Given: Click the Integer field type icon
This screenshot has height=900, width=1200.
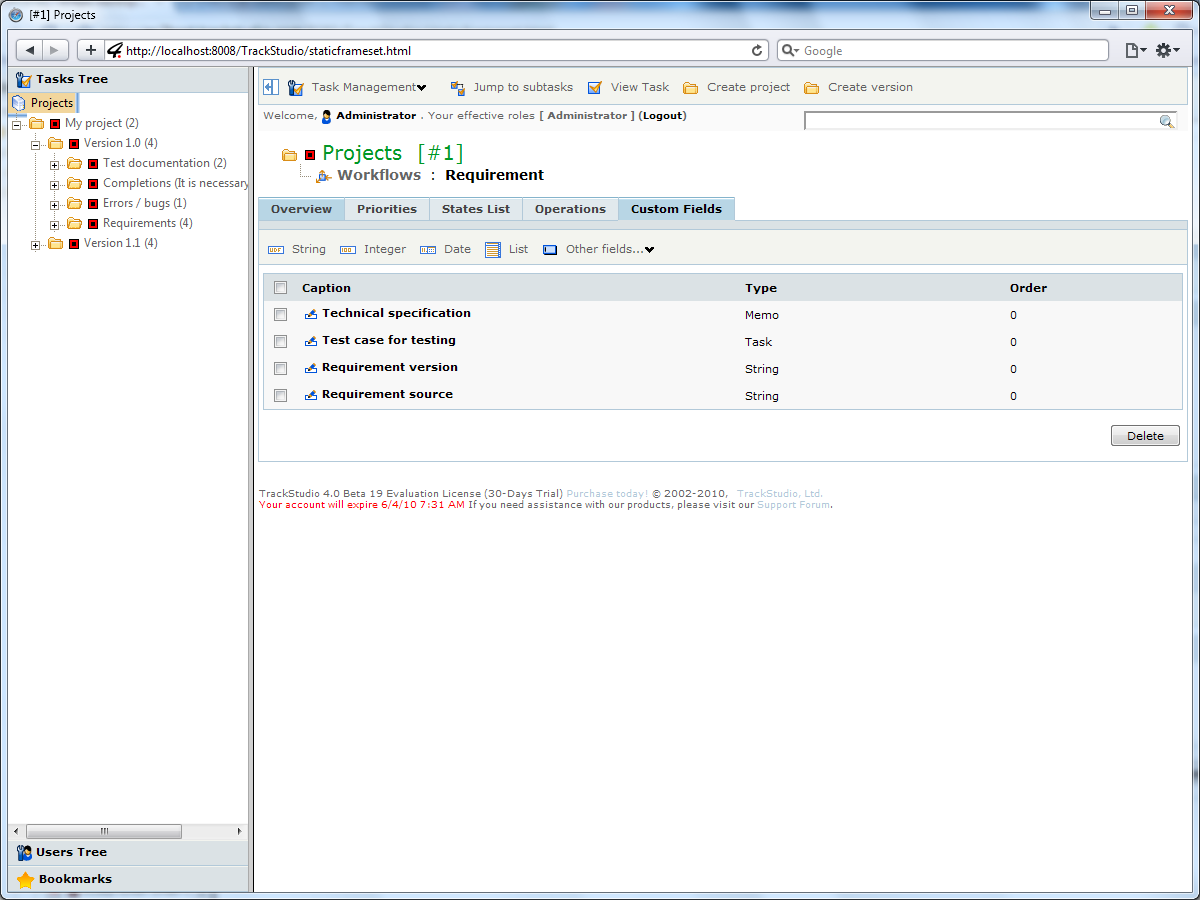Looking at the screenshot, I should pyautogui.click(x=347, y=250).
